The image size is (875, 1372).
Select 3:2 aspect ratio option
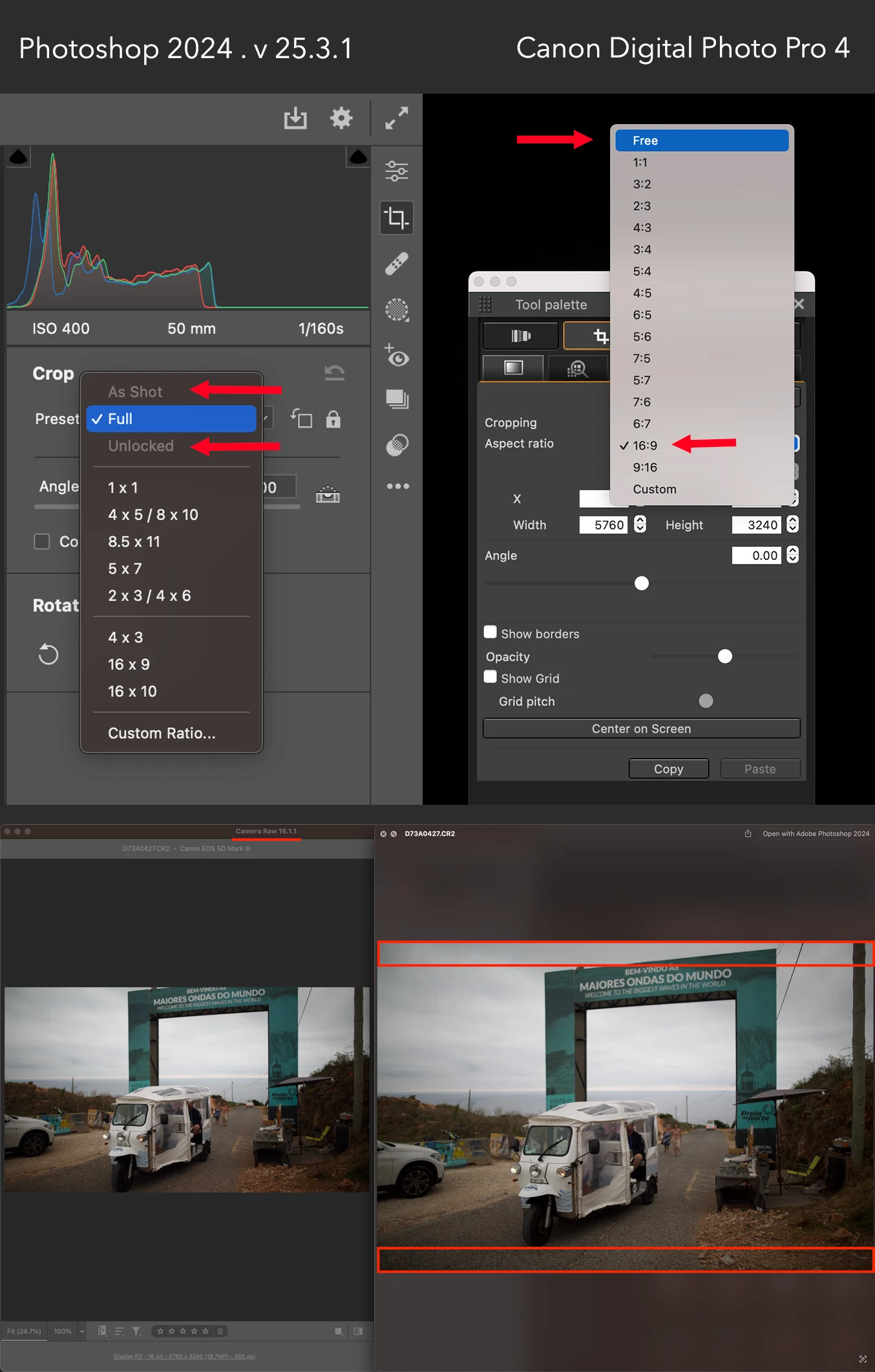[702, 184]
